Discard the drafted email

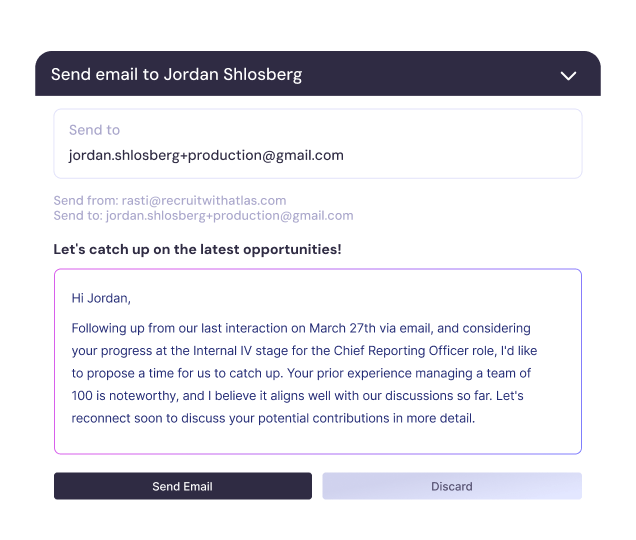point(451,486)
